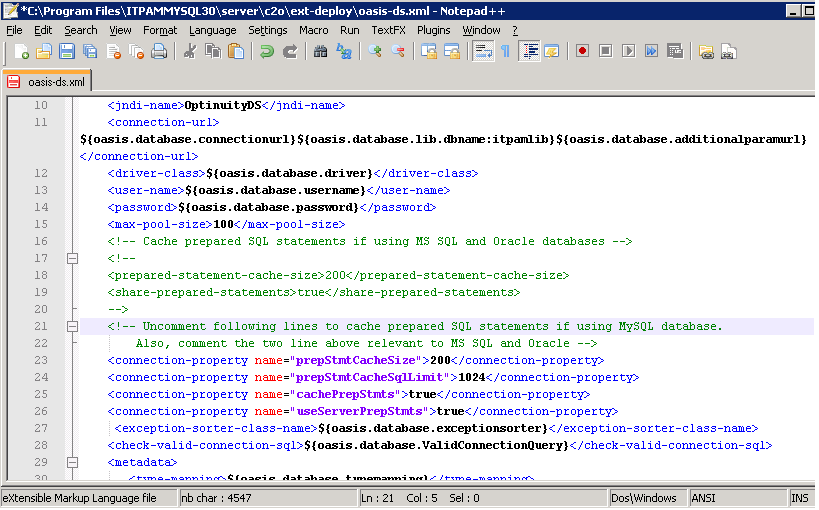Toggle the Word Wrap toolbar button
This screenshot has width=819, height=510.
483,51
